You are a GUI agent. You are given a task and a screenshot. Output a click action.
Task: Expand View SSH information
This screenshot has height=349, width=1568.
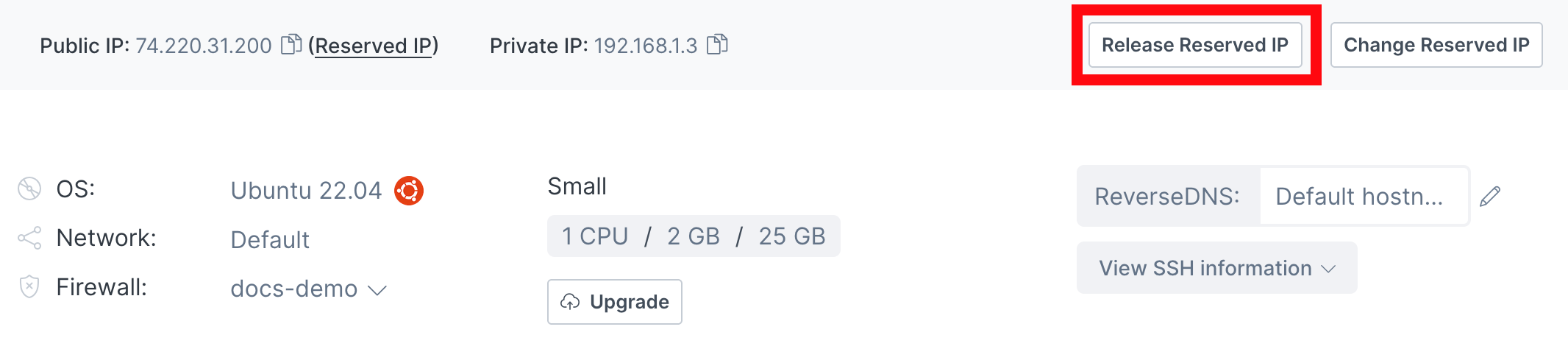pyautogui.click(x=1216, y=268)
